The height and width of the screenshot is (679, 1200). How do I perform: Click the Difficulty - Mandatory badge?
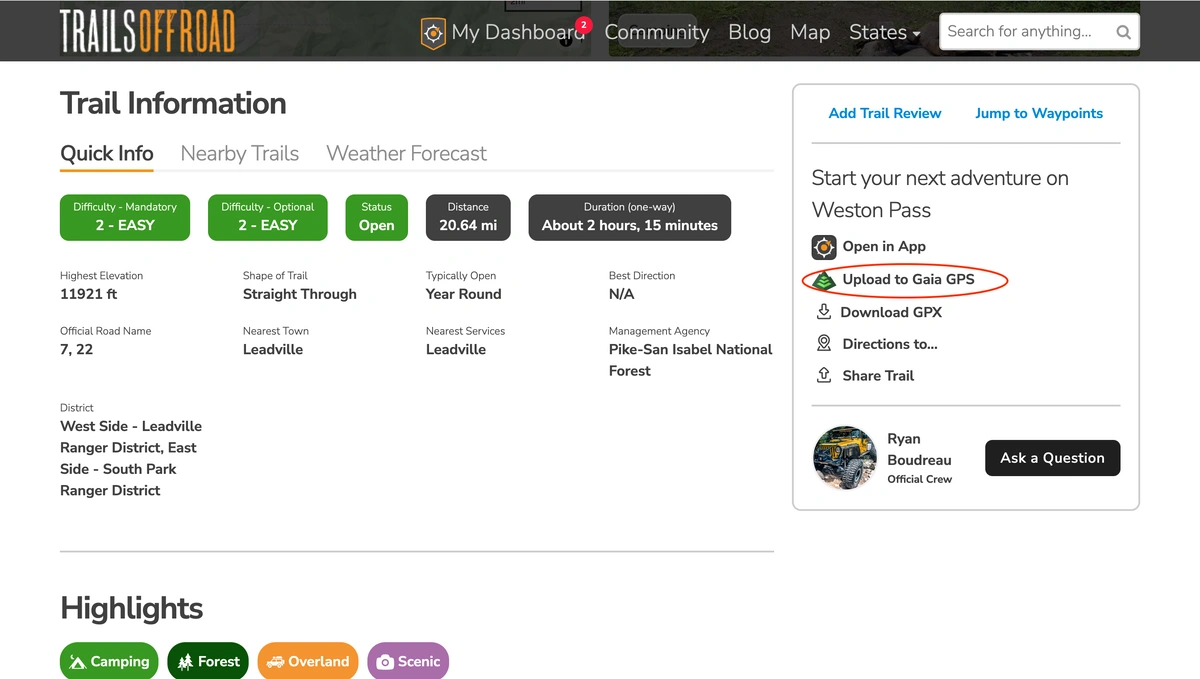(125, 217)
